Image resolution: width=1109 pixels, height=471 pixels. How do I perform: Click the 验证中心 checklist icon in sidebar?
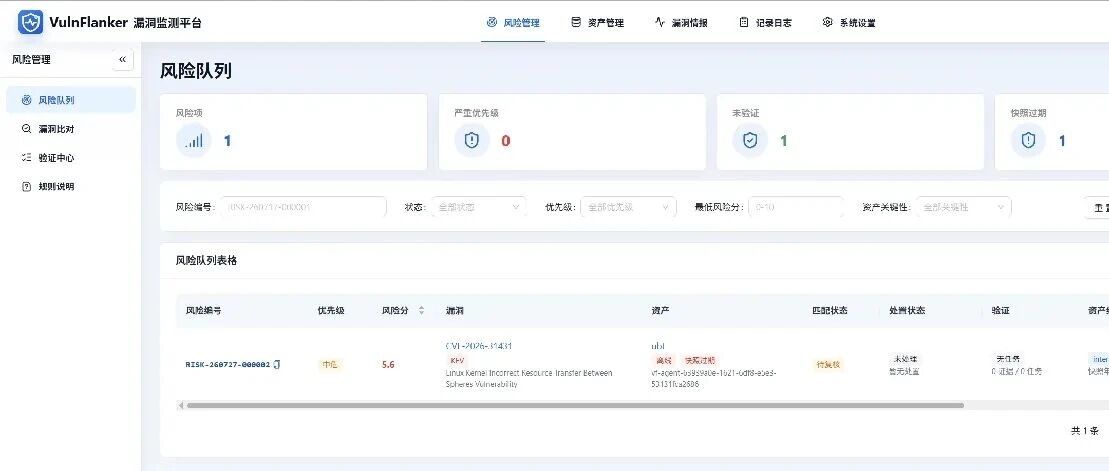[27, 158]
